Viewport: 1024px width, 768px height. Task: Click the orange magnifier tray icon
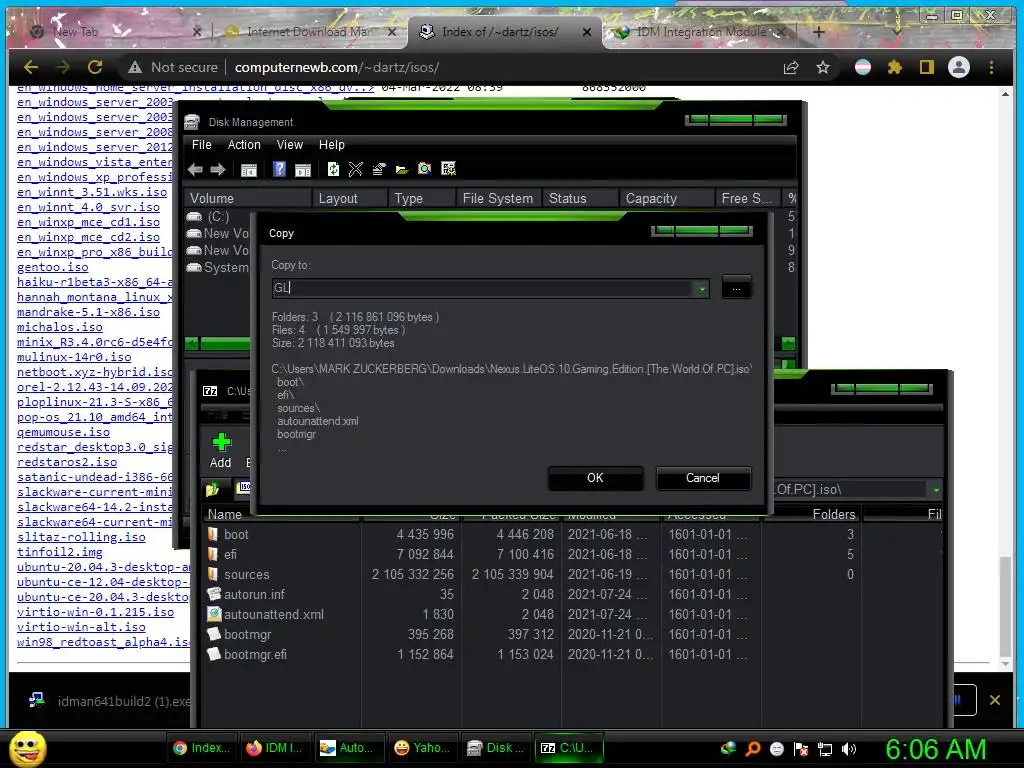[753, 748]
